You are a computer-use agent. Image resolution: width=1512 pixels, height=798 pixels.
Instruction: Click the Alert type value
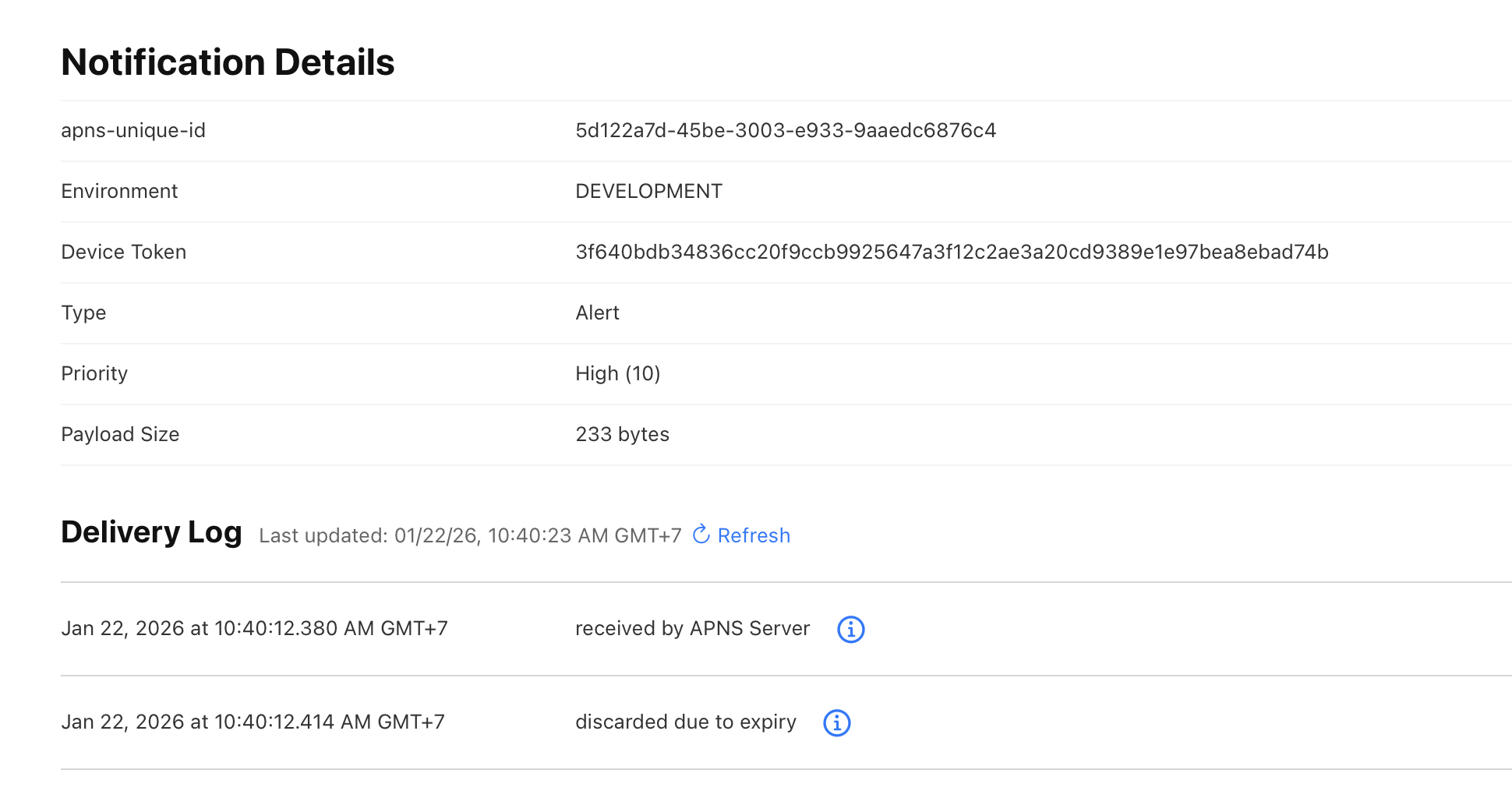597,312
